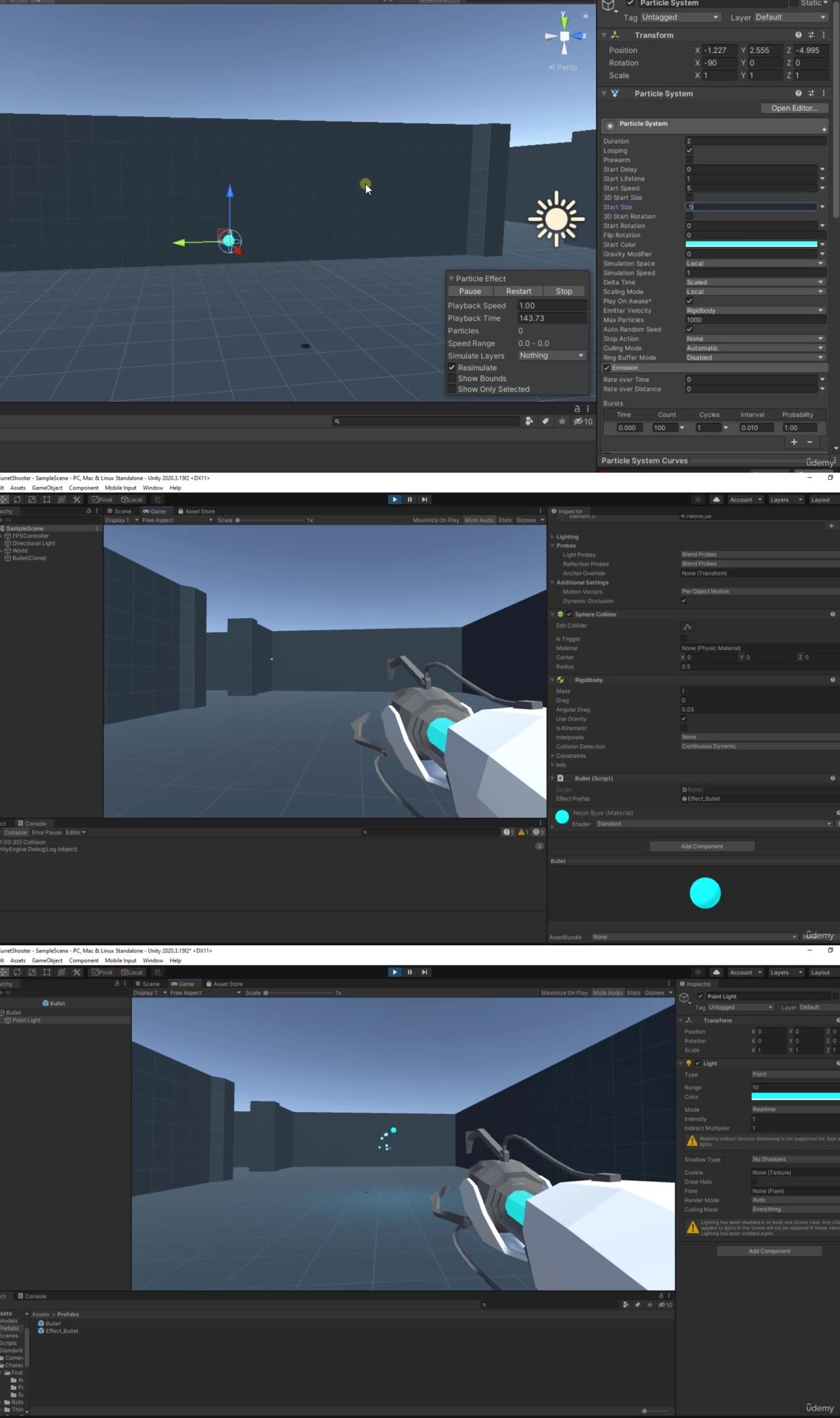Screen dimensions: 840x1418
Task: Open the Simulate Layers dropdown
Action: click(551, 355)
